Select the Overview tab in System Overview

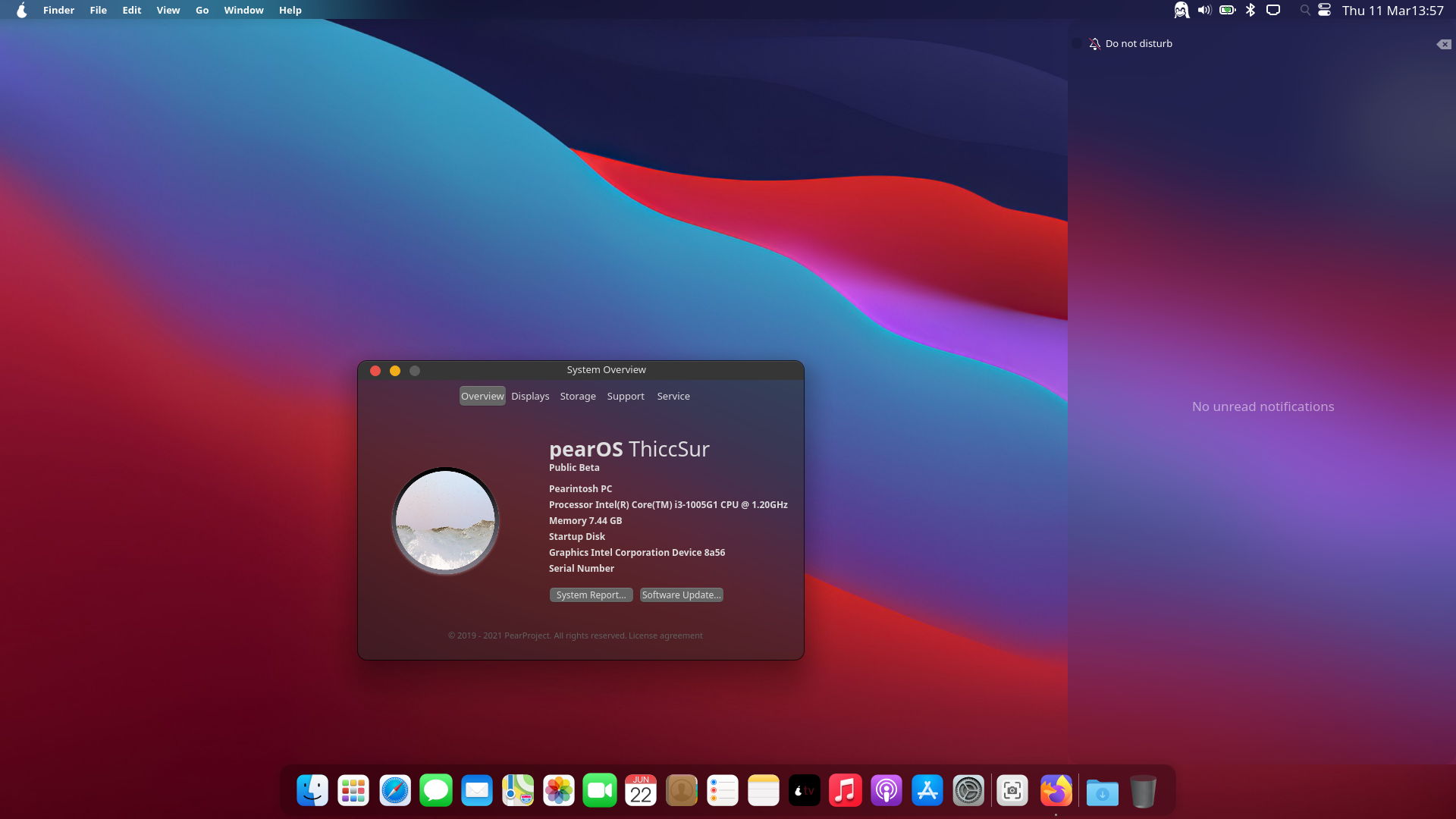pyautogui.click(x=482, y=396)
